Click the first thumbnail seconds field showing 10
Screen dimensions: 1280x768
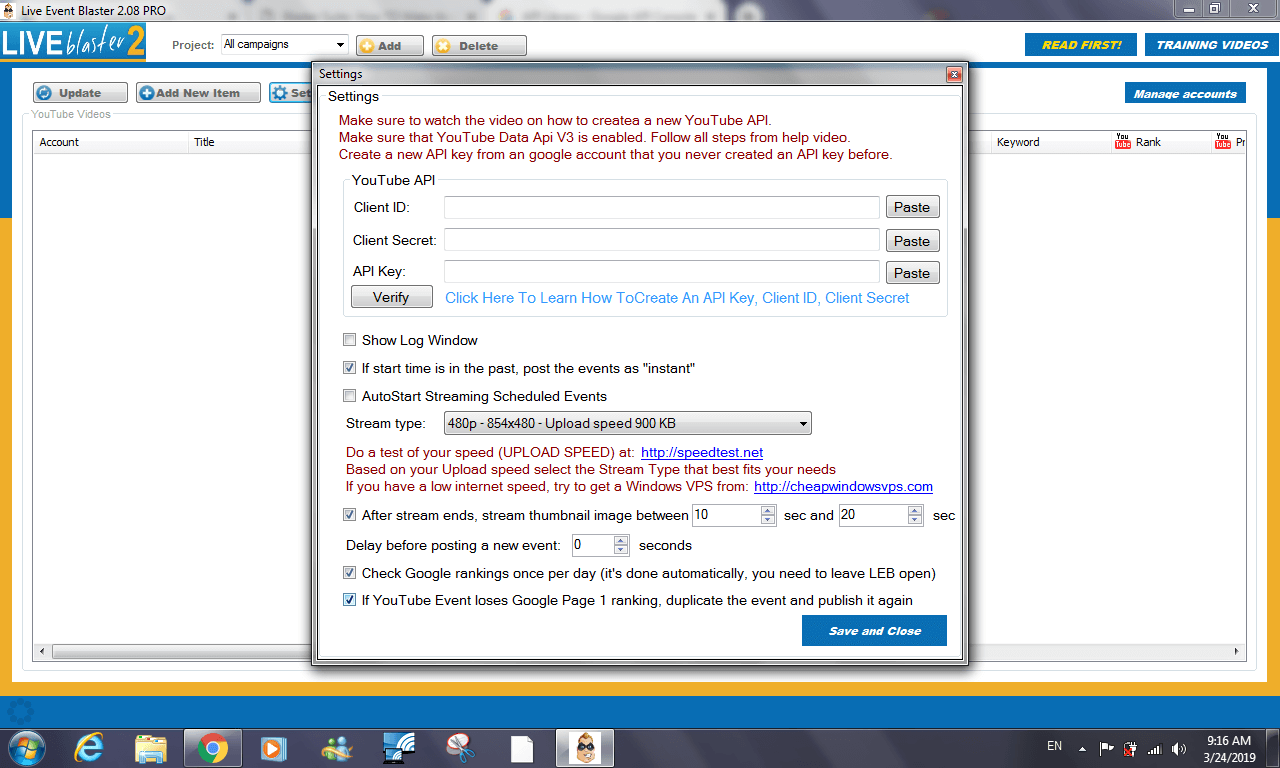(x=726, y=515)
